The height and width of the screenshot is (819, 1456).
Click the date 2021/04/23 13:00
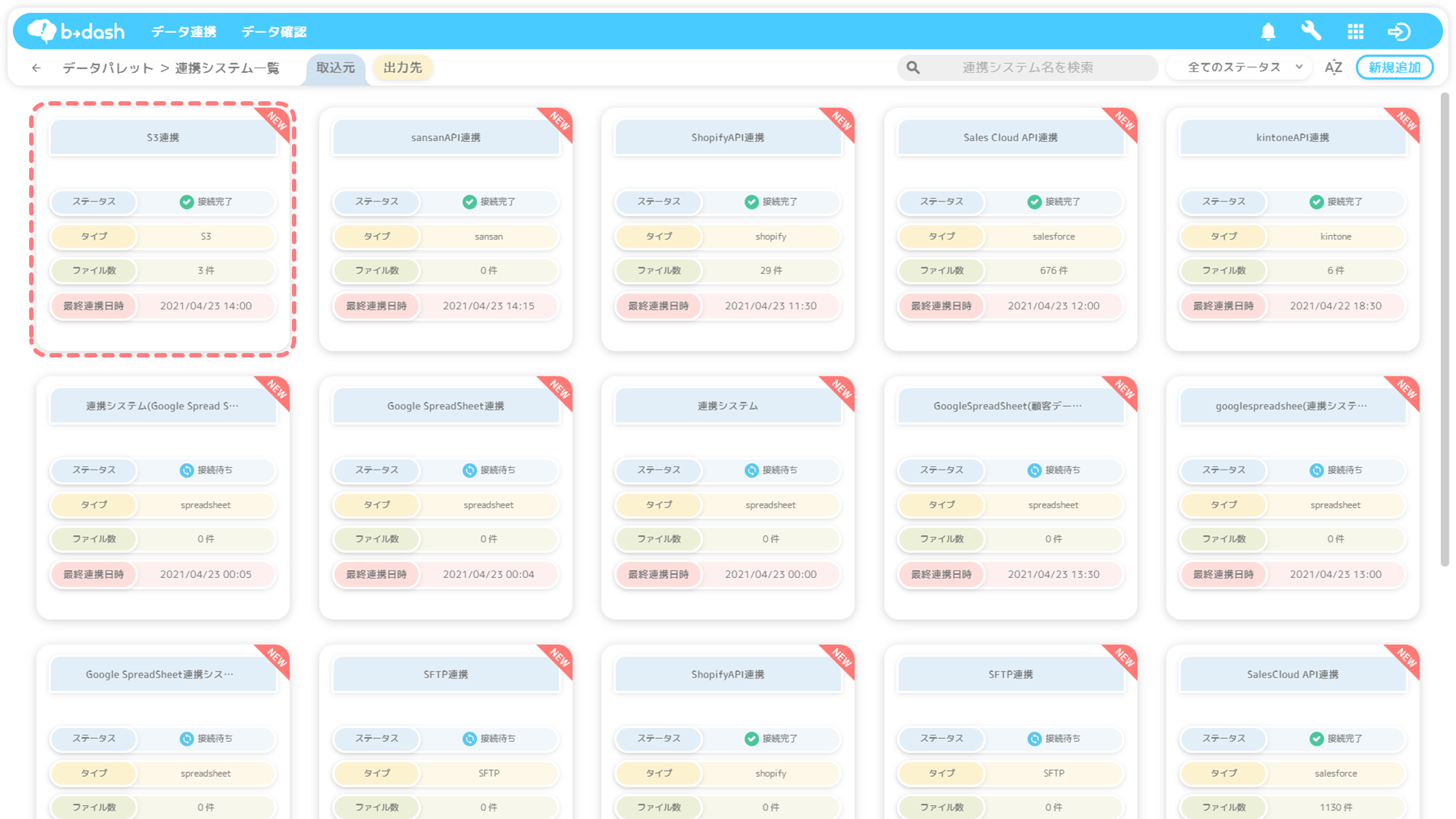coord(1336,574)
